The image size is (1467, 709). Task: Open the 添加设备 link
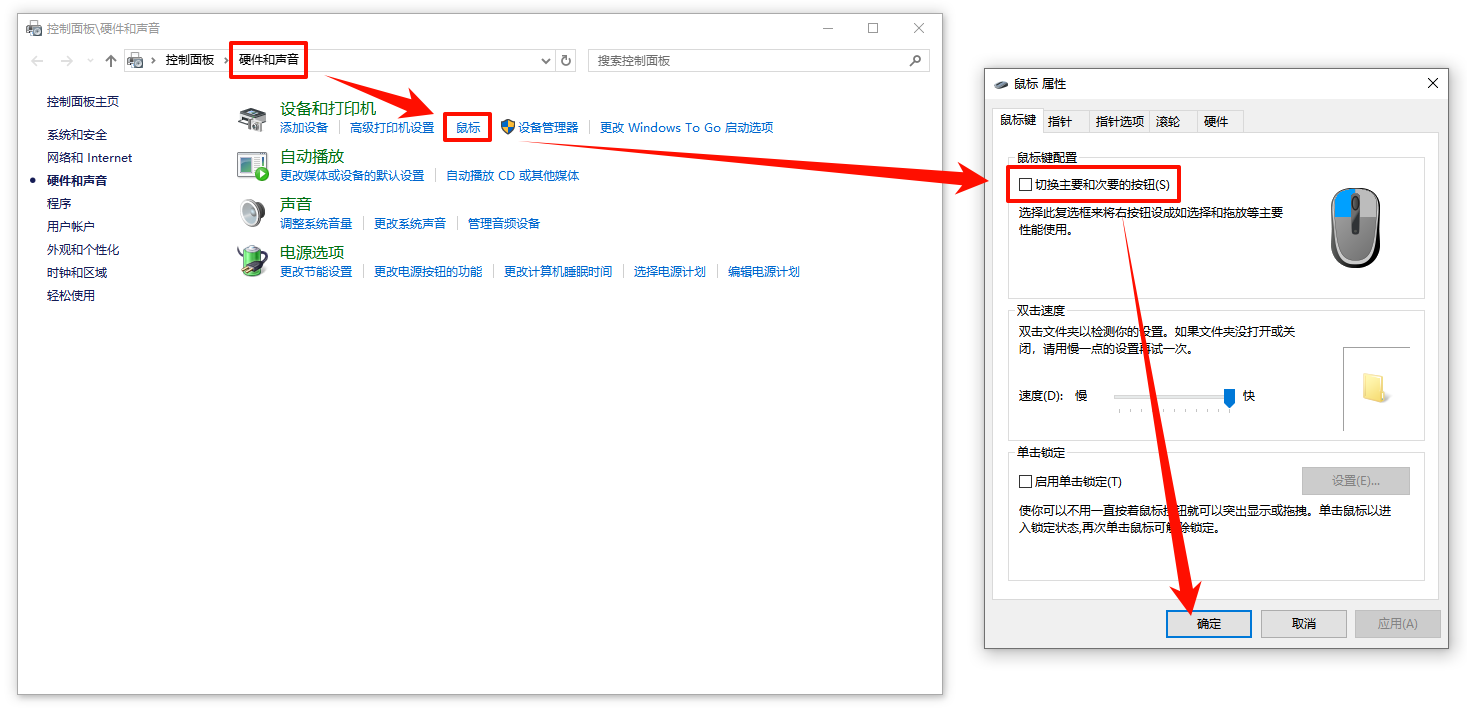click(304, 128)
